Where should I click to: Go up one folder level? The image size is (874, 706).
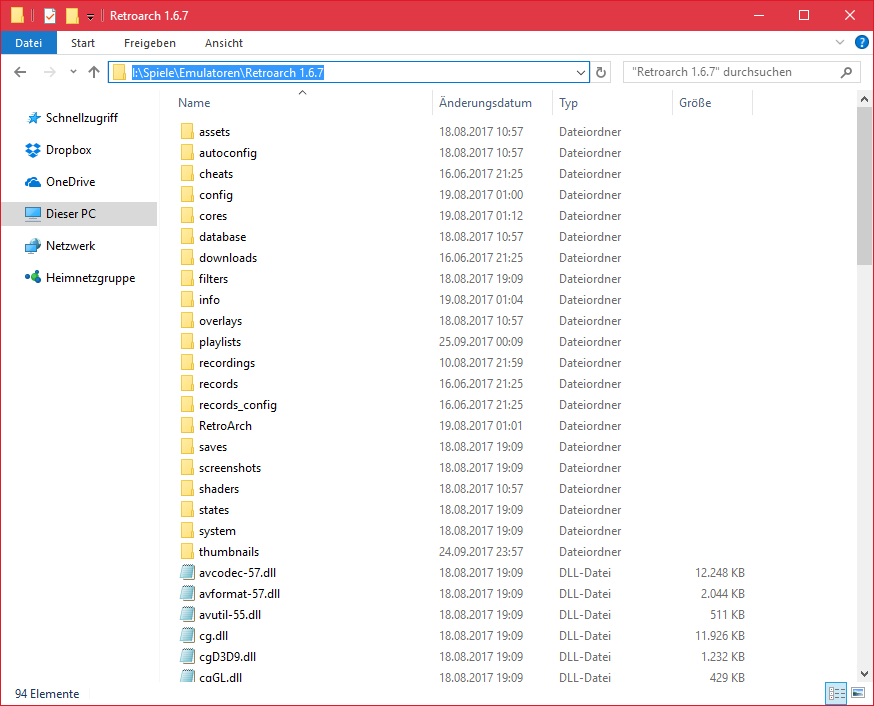click(94, 72)
